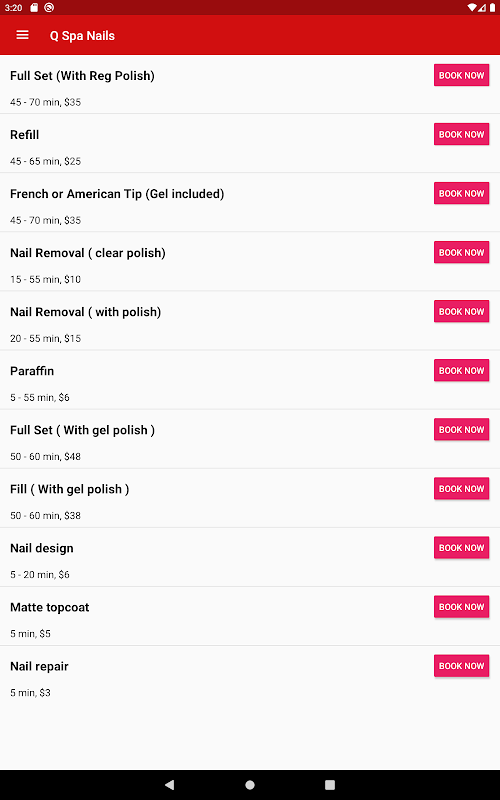Open recent apps with square button
Viewport: 500px width, 800px height.
[330, 785]
